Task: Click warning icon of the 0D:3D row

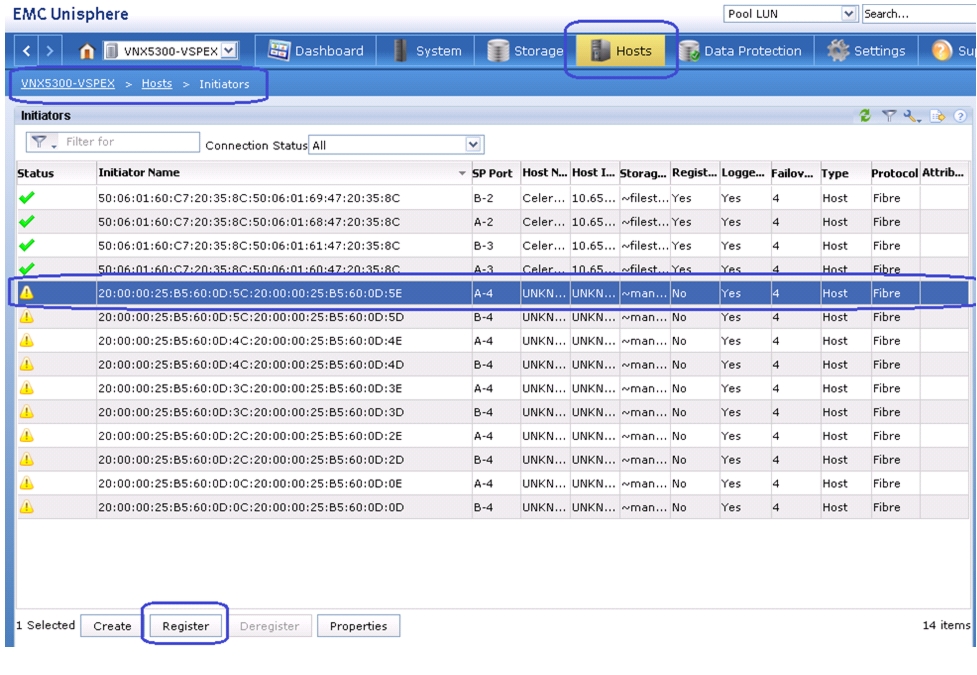Action: [x=27, y=411]
